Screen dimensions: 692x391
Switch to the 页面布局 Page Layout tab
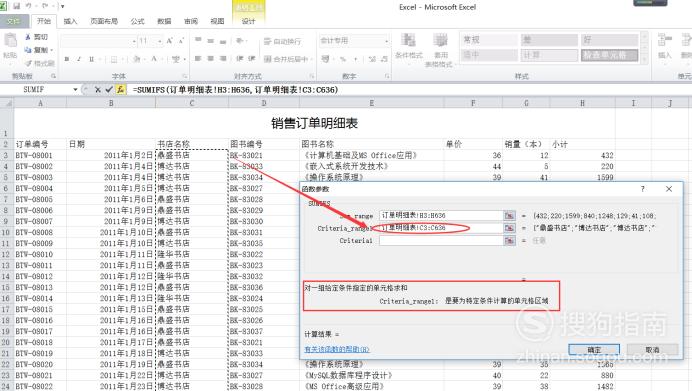click(x=104, y=21)
